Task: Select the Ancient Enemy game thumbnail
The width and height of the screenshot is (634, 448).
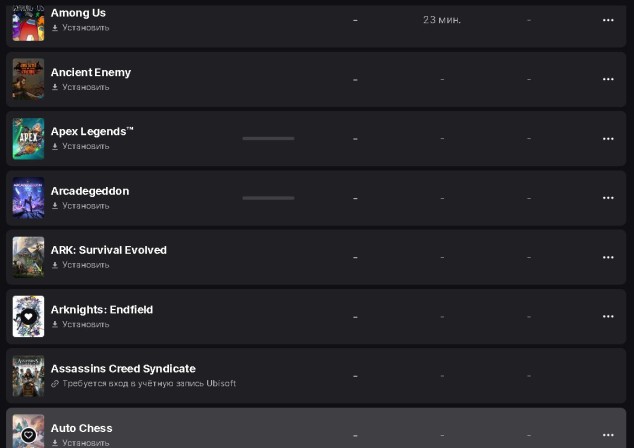Action: (28, 79)
